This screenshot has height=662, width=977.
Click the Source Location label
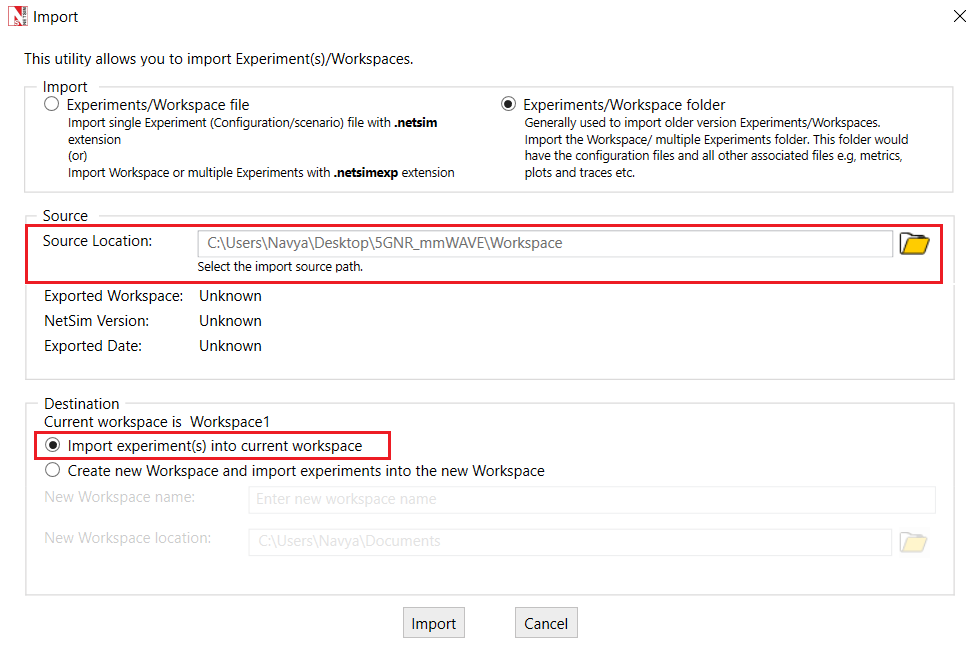(x=97, y=241)
